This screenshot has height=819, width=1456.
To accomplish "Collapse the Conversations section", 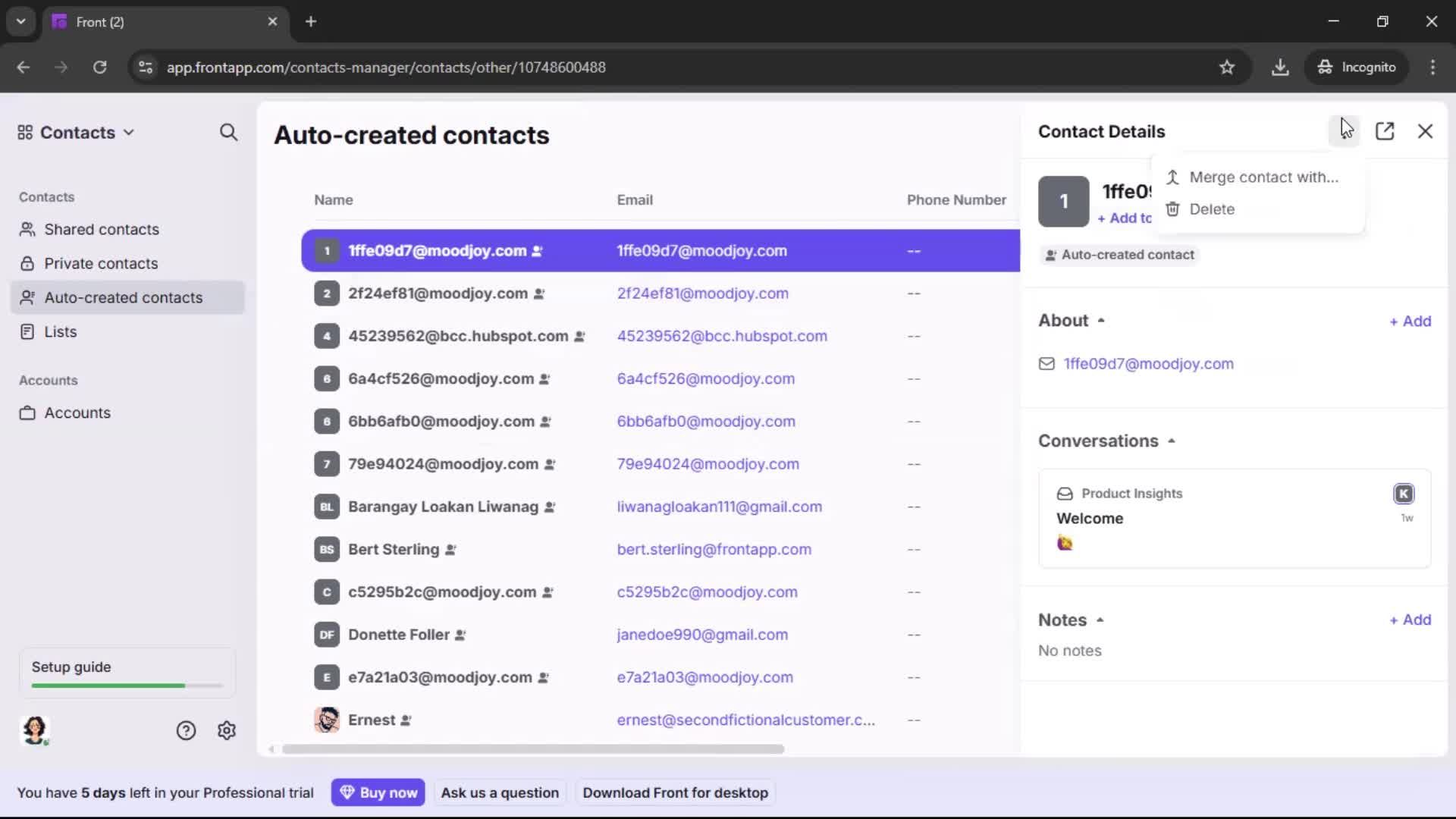I will (x=1171, y=440).
